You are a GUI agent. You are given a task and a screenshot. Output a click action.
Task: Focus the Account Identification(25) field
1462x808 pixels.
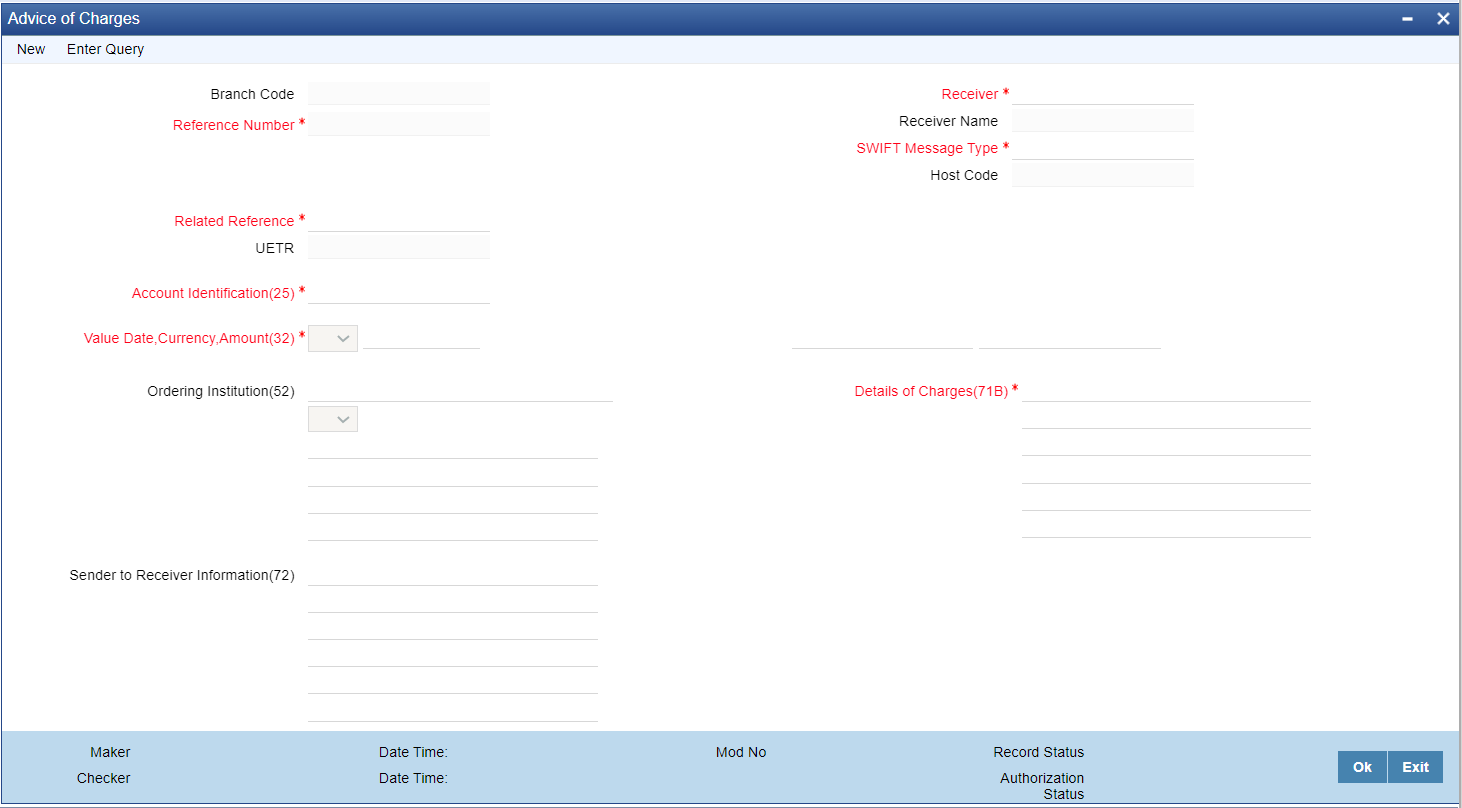pos(399,292)
